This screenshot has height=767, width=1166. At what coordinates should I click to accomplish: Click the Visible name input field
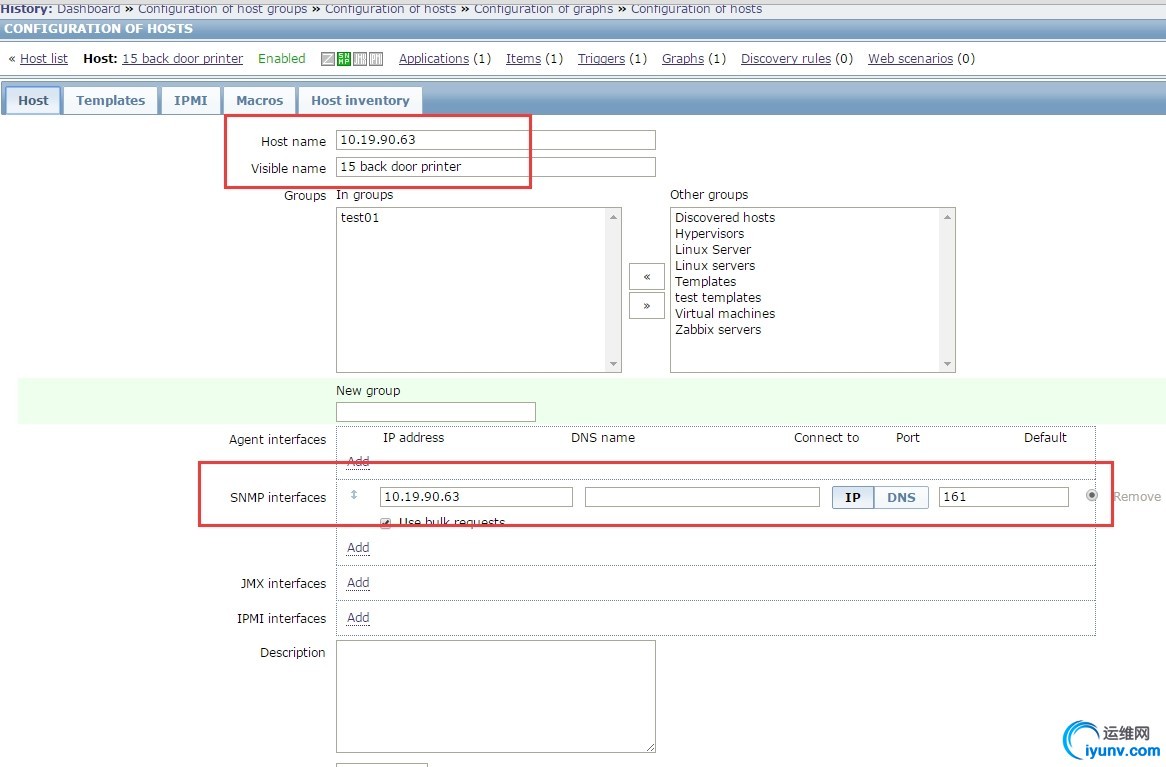pos(496,167)
